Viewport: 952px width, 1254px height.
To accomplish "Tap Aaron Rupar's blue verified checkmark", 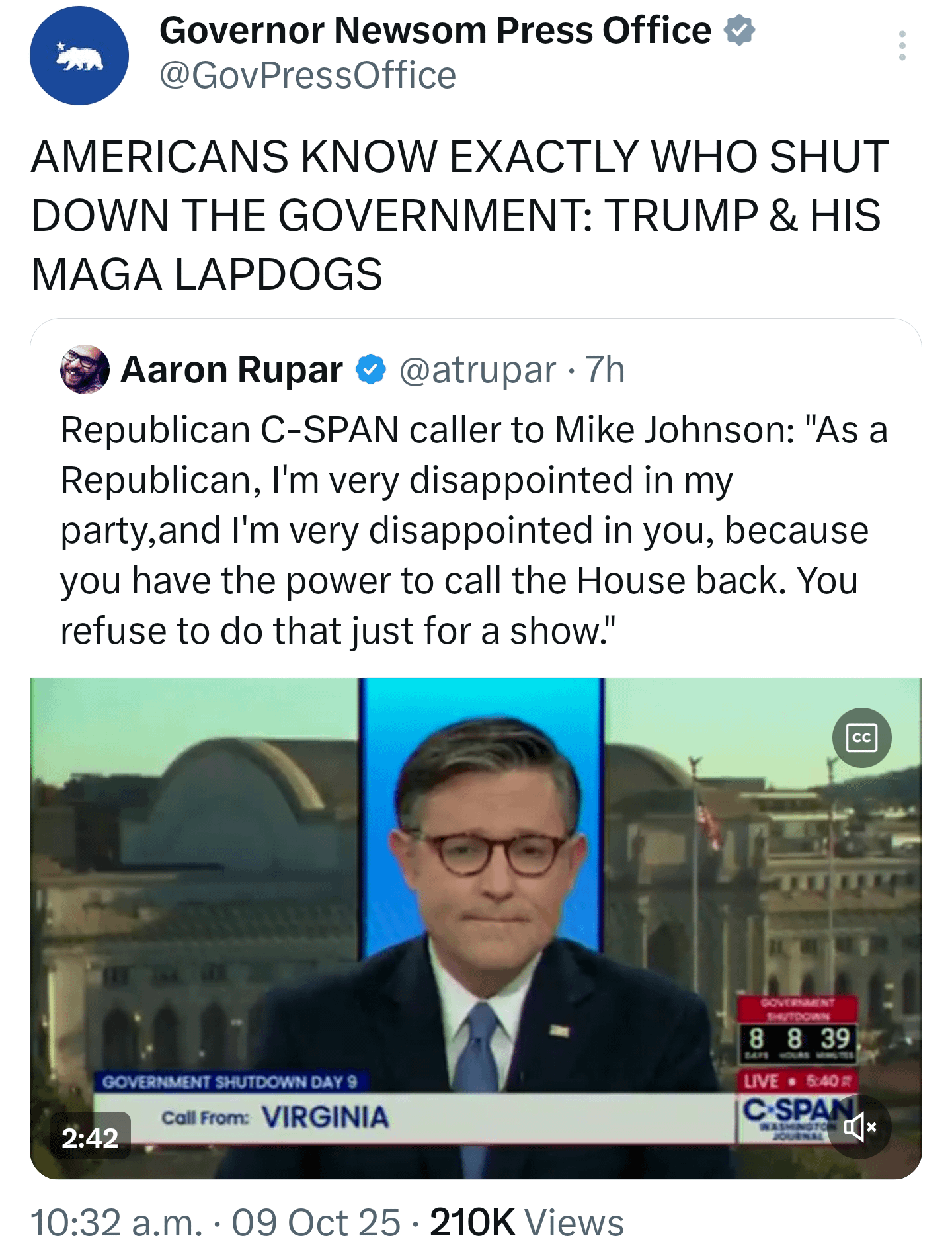I will point(371,369).
